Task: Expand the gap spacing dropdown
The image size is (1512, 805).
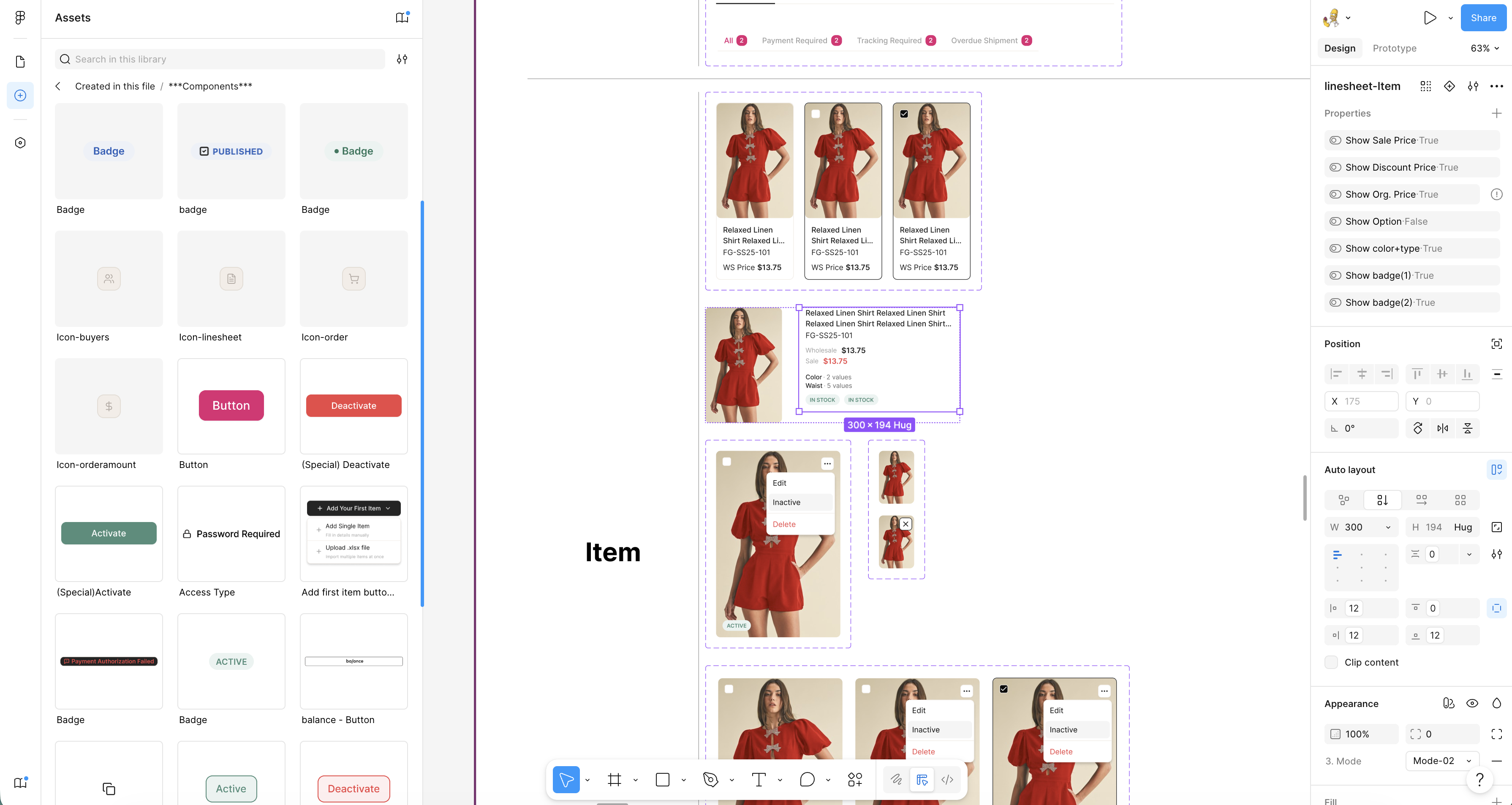Action: (x=1469, y=554)
